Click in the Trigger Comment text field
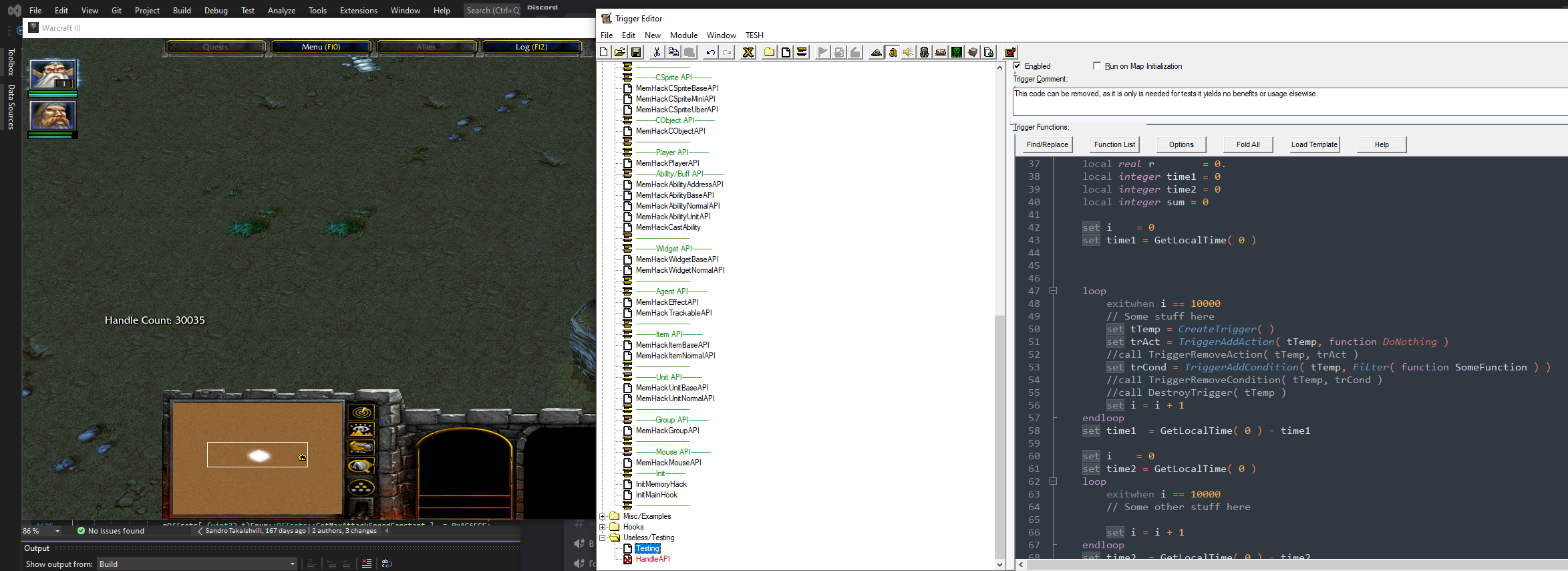1568x571 pixels. pyautogui.click(x=1289, y=102)
